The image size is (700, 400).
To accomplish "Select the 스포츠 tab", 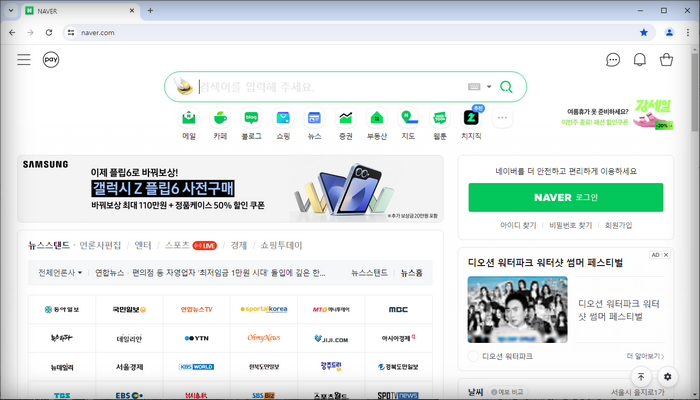I will coord(177,245).
